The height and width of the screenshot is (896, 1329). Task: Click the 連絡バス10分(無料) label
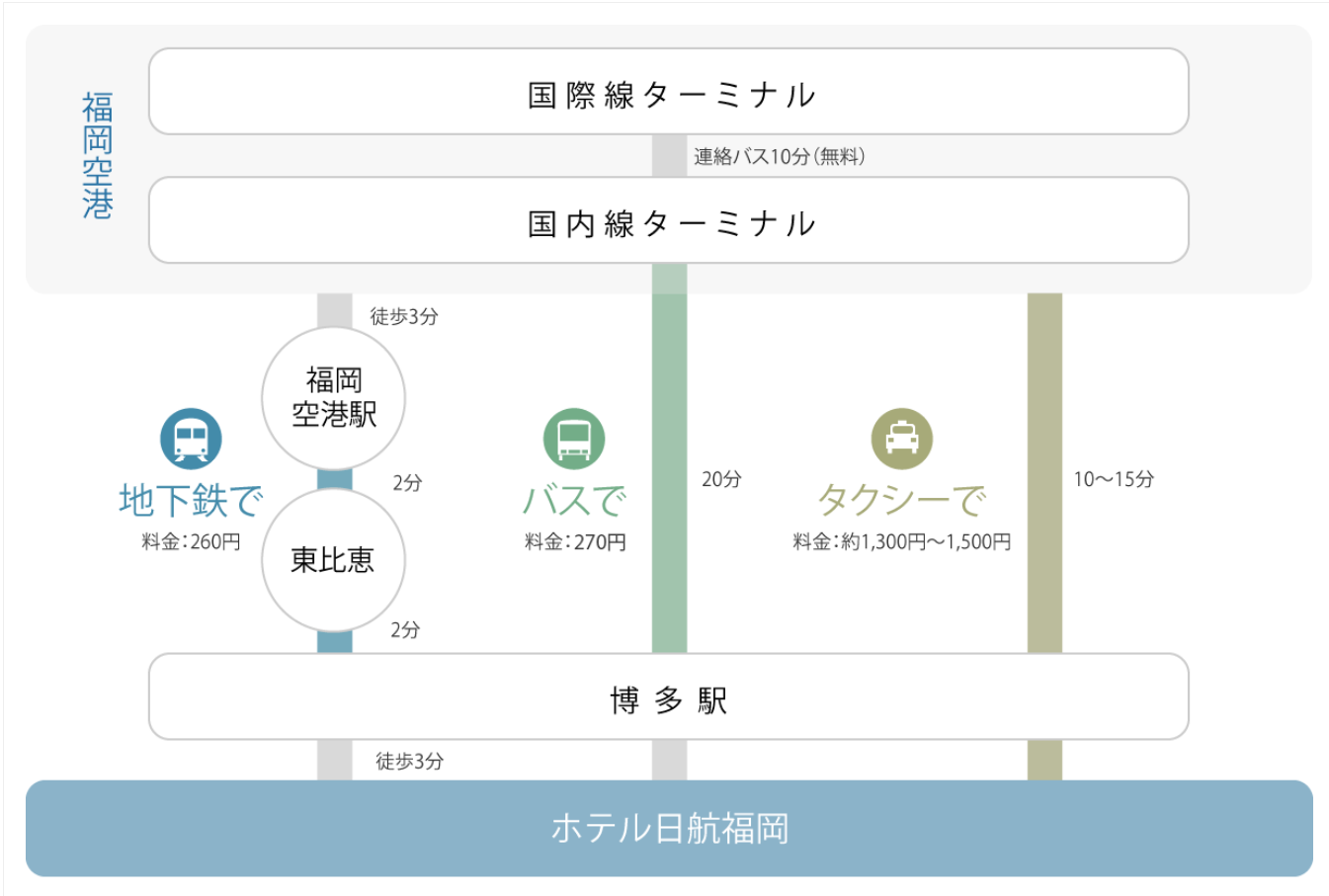[779, 156]
